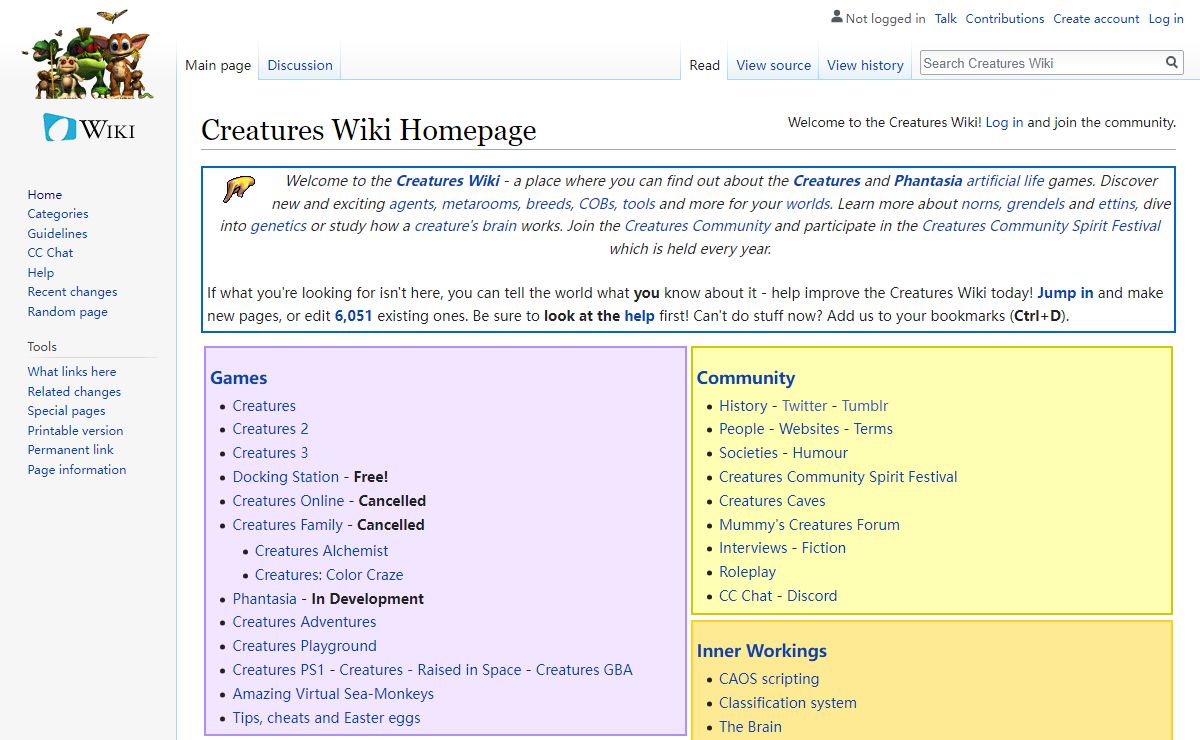
Task: Open Docking Station
Action: tap(286, 476)
